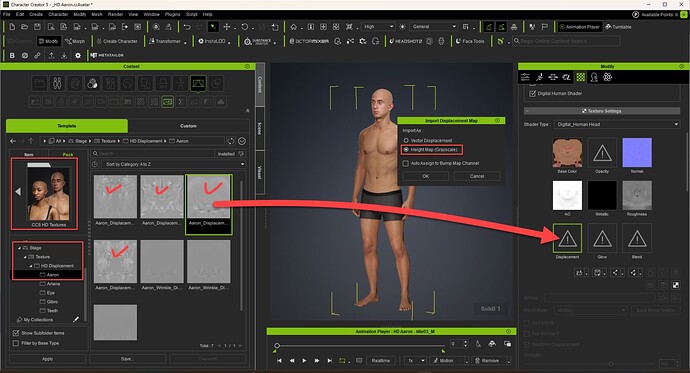Image resolution: width=690 pixels, height=373 pixels.
Task: Open project using the folder icon
Action: click(25, 27)
